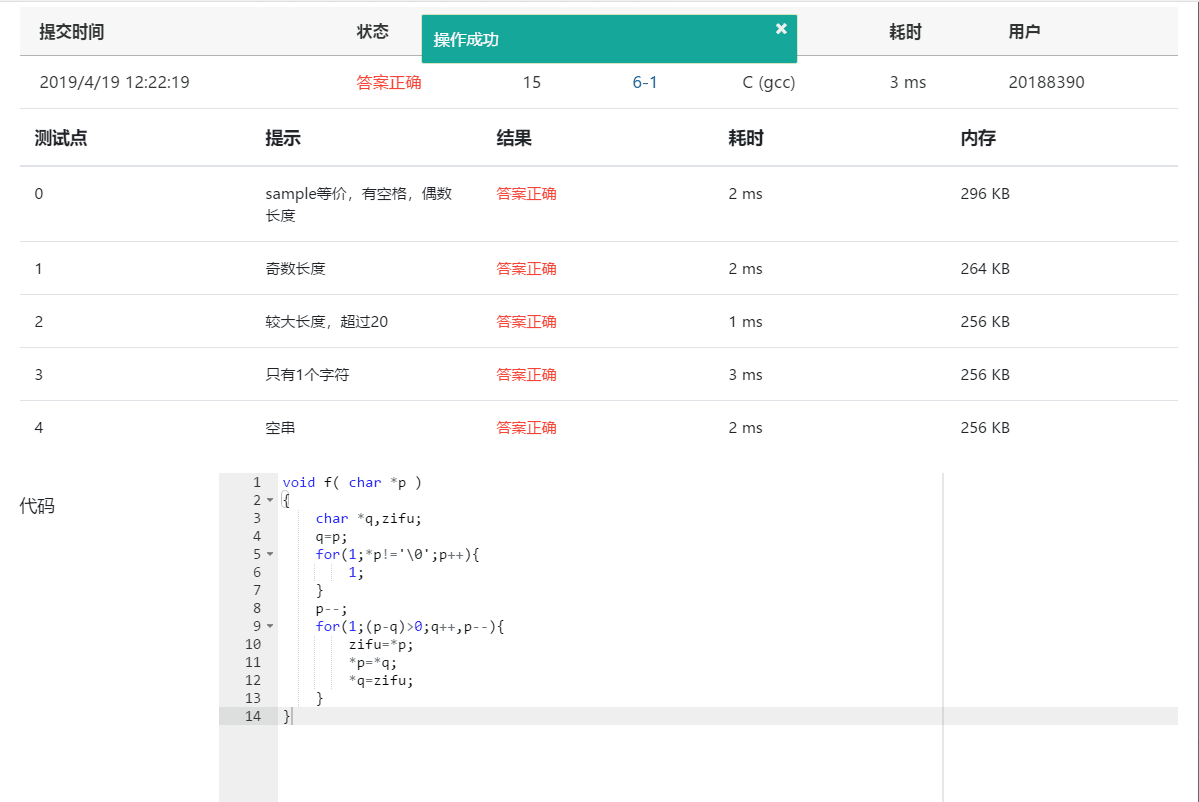This screenshot has height=802, width=1199.
Task: Click the 296 KB memory value
Action: point(985,194)
